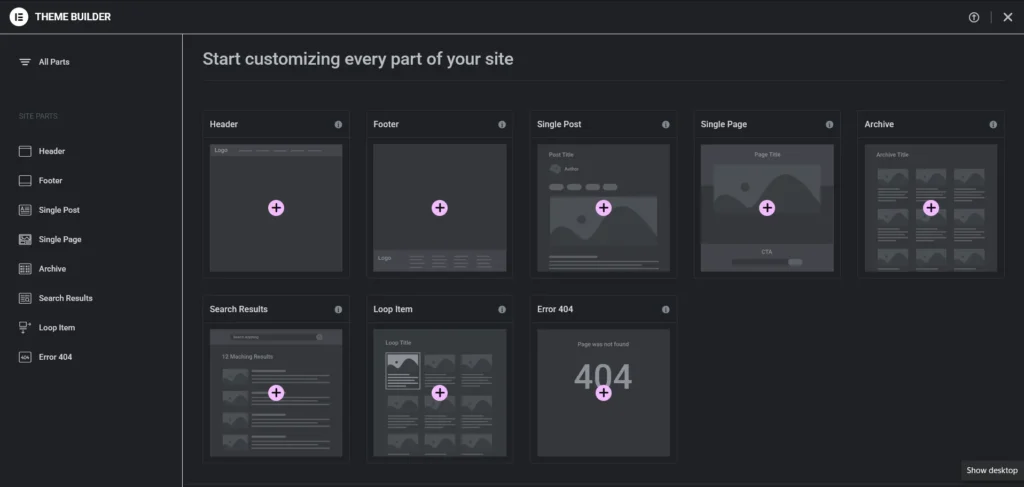Click the Header icon in the sidebar

[25, 151]
